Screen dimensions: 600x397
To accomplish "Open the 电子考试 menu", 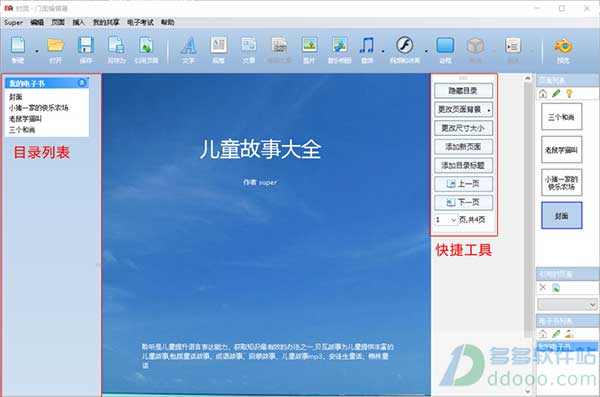I will 140,23.
